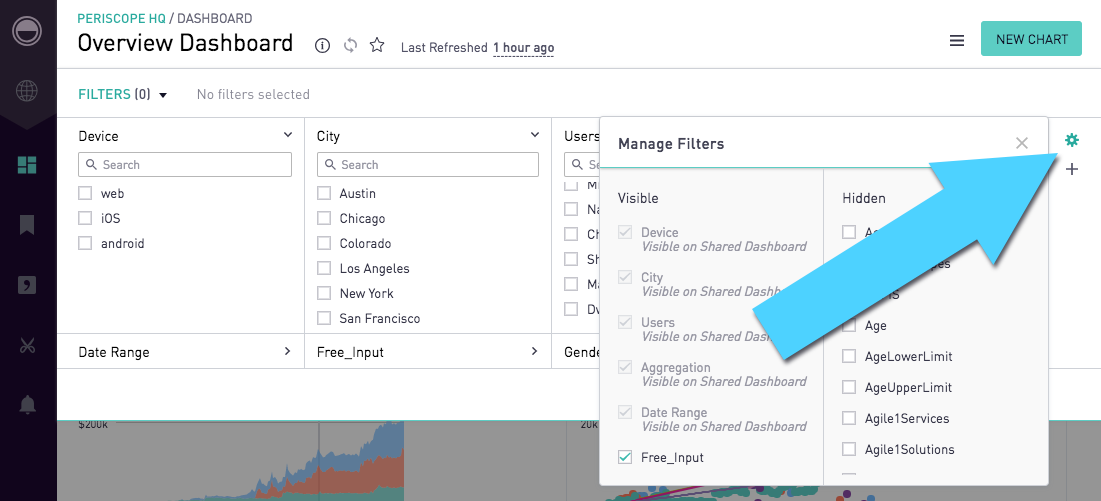
Task: Check the Age hidden filter
Action: [849, 326]
